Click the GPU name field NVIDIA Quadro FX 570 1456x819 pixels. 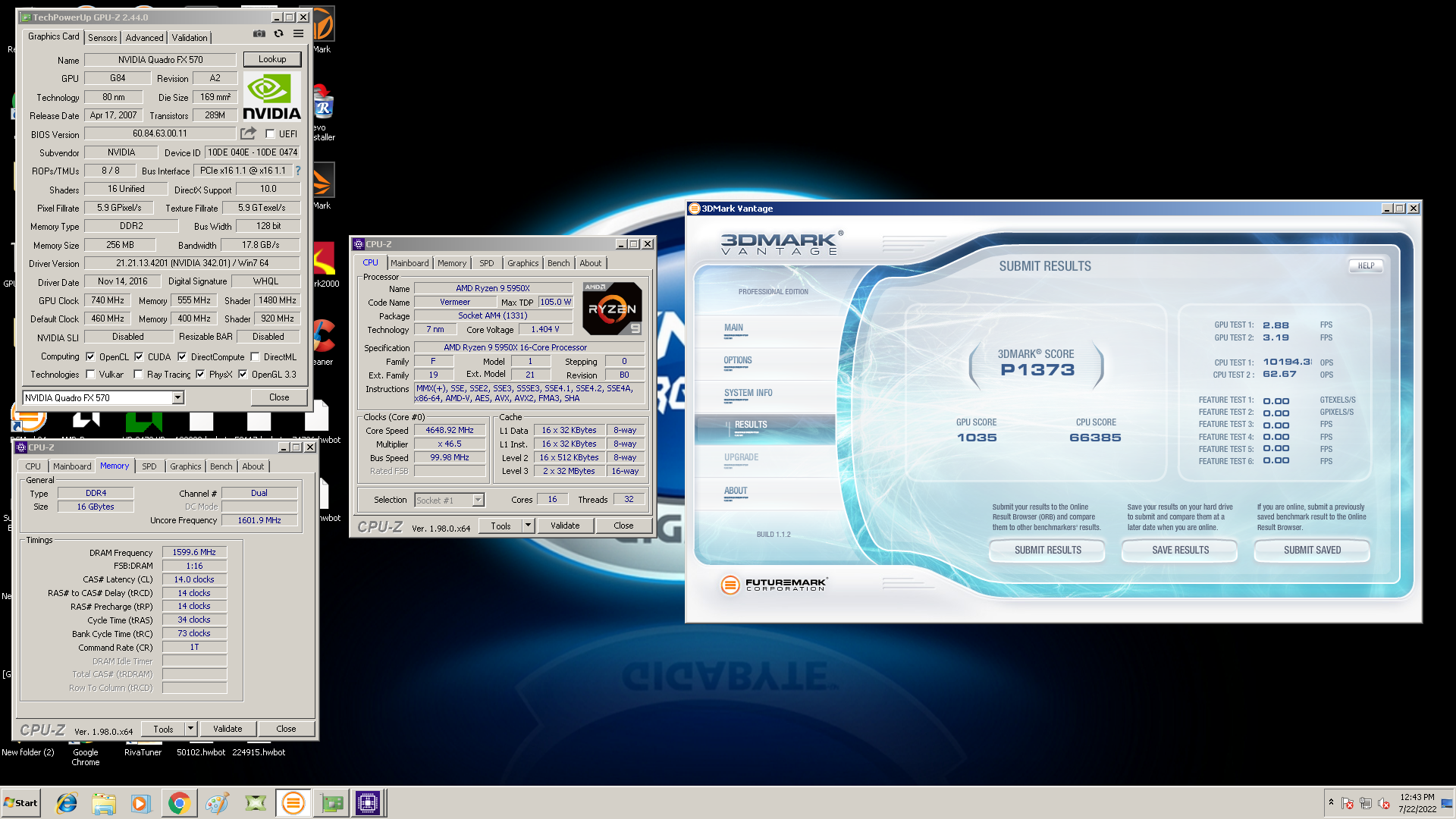point(161,60)
